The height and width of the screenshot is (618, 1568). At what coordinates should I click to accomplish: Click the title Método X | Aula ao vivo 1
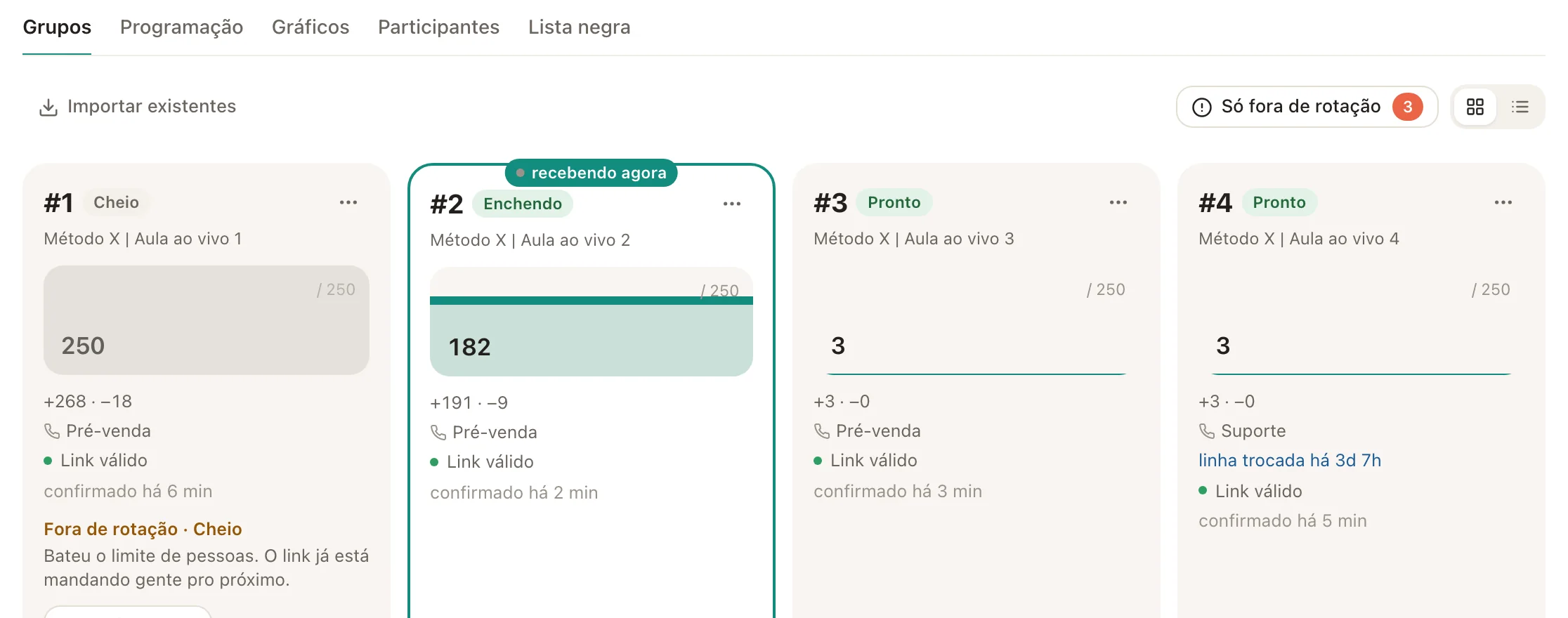143,239
